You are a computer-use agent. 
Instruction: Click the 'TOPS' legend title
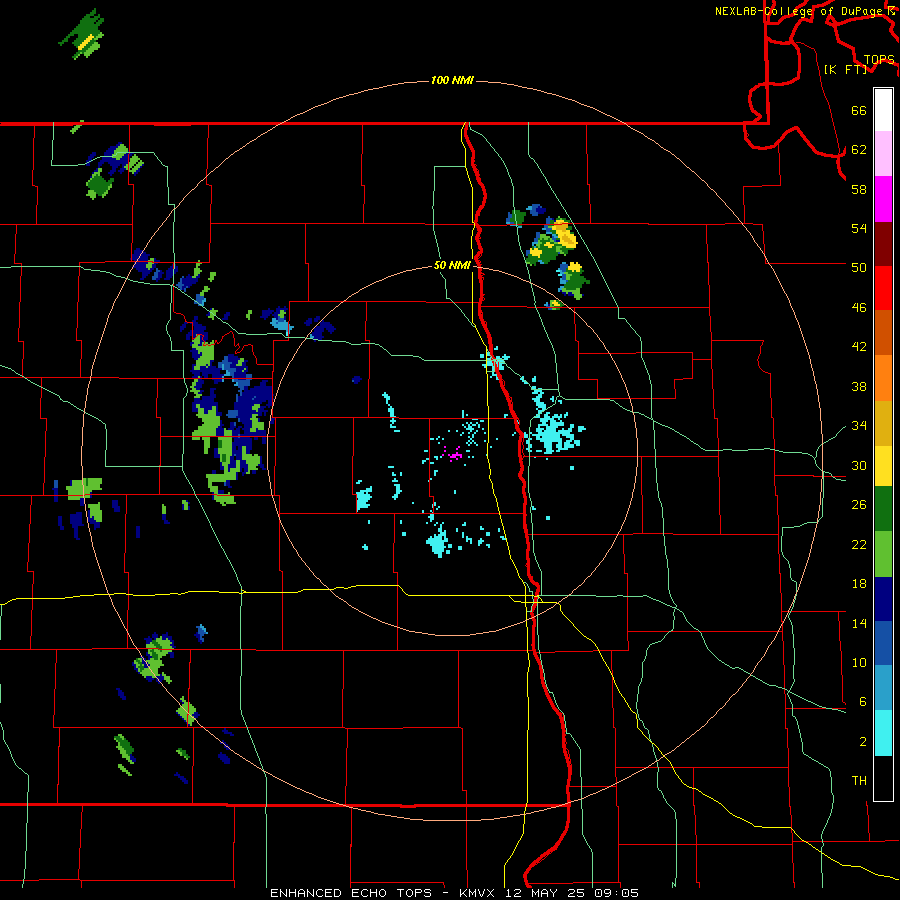pyautogui.click(x=879, y=60)
